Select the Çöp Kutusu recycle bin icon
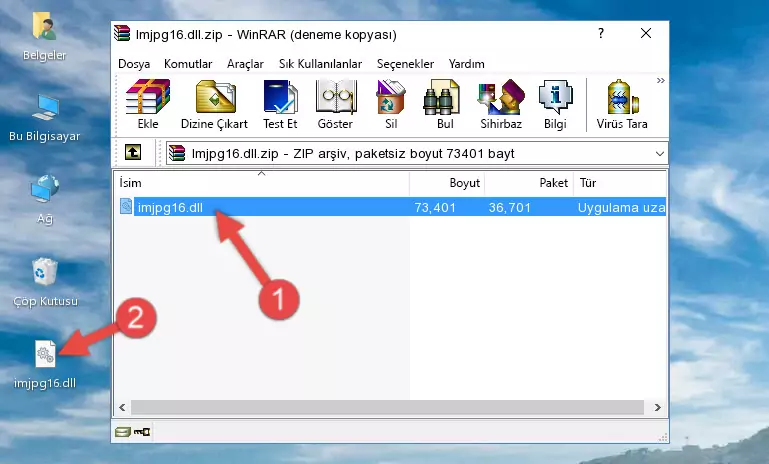This screenshot has width=769, height=464. pyautogui.click(x=45, y=283)
